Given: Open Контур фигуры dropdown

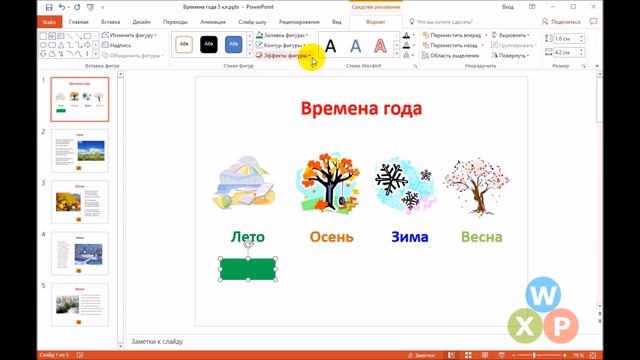Looking at the screenshot, I should point(281,45).
